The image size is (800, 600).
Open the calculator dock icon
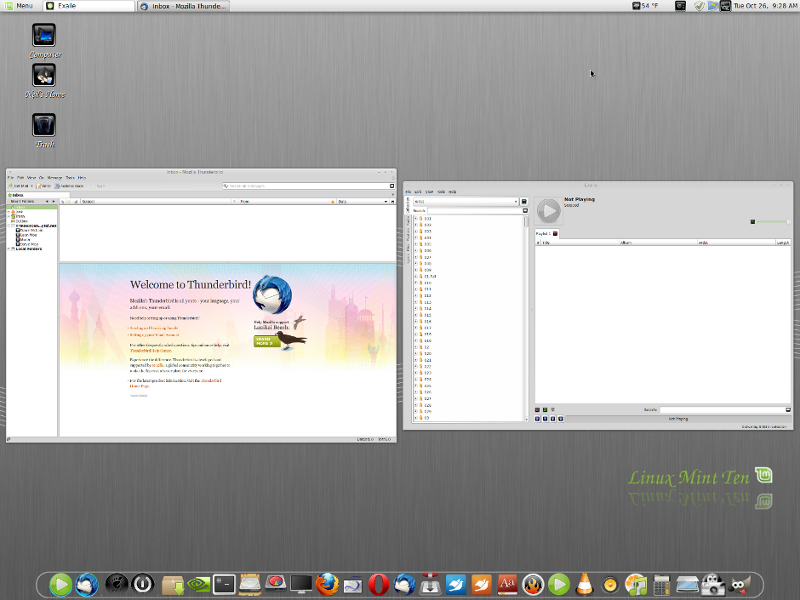(x=662, y=584)
